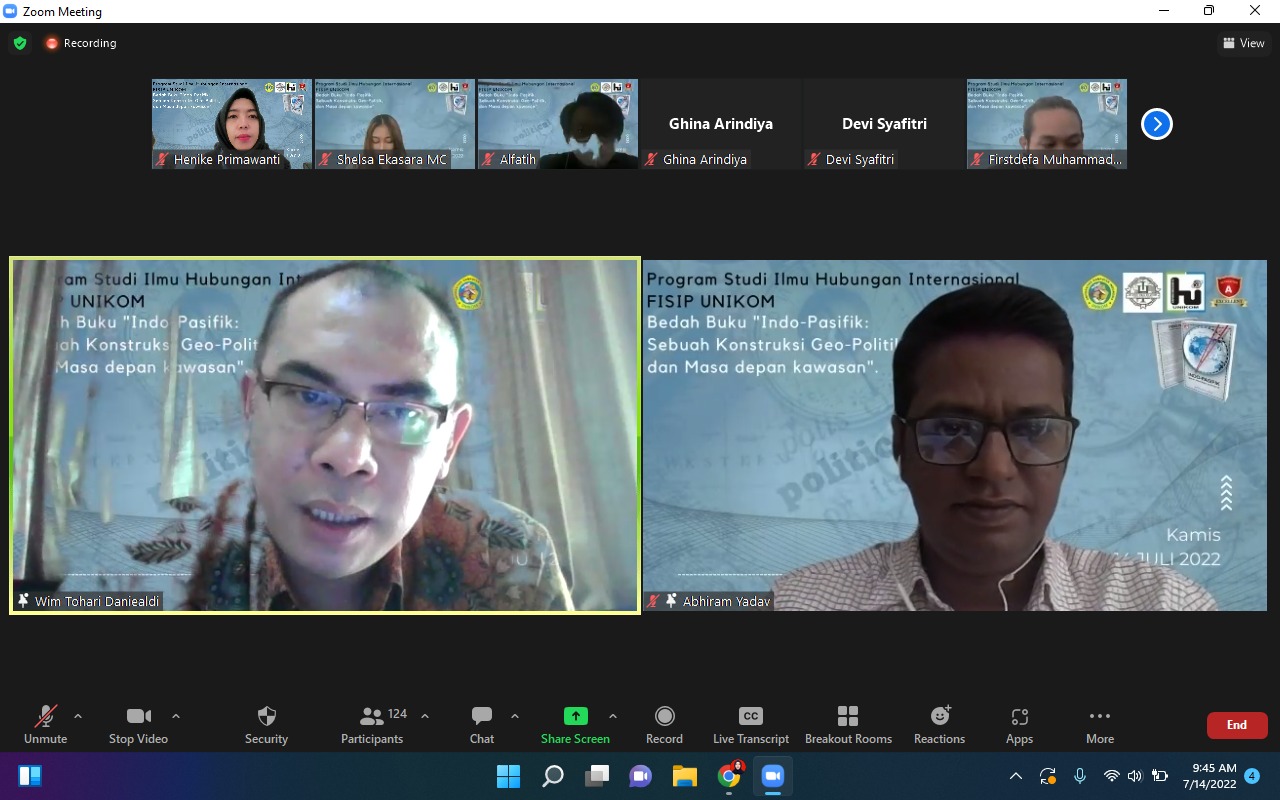Screen dimensions: 1280x800
Task: Open File Explorer from taskbar
Action: [685, 776]
